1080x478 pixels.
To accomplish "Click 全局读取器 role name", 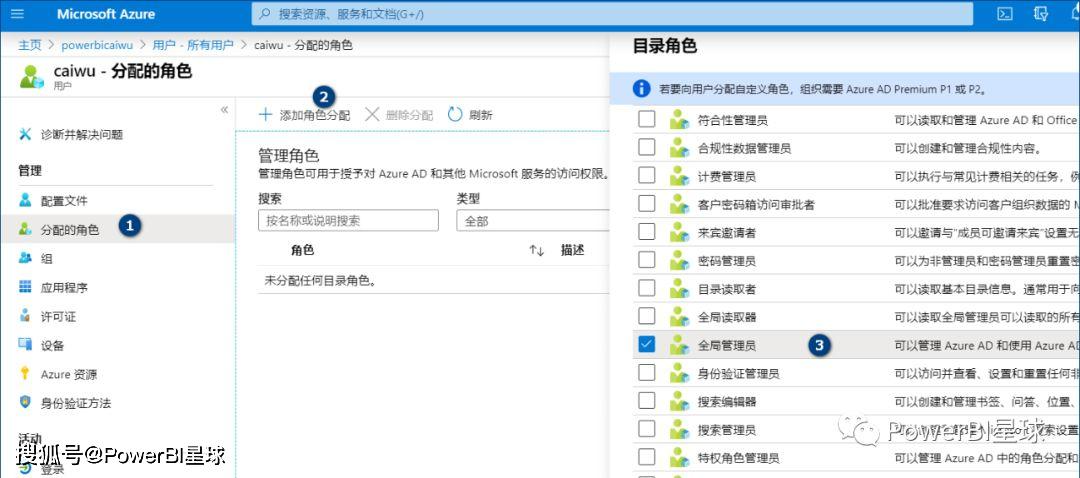I will point(727,317).
